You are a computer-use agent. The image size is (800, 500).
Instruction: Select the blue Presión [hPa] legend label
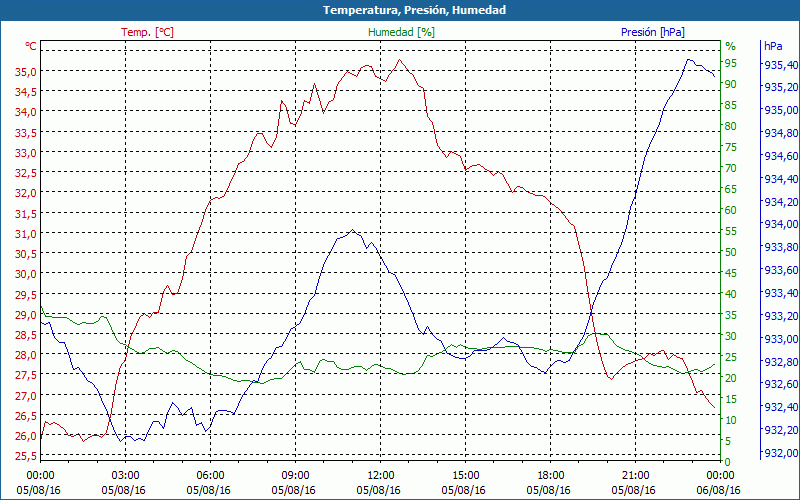[x=653, y=32]
